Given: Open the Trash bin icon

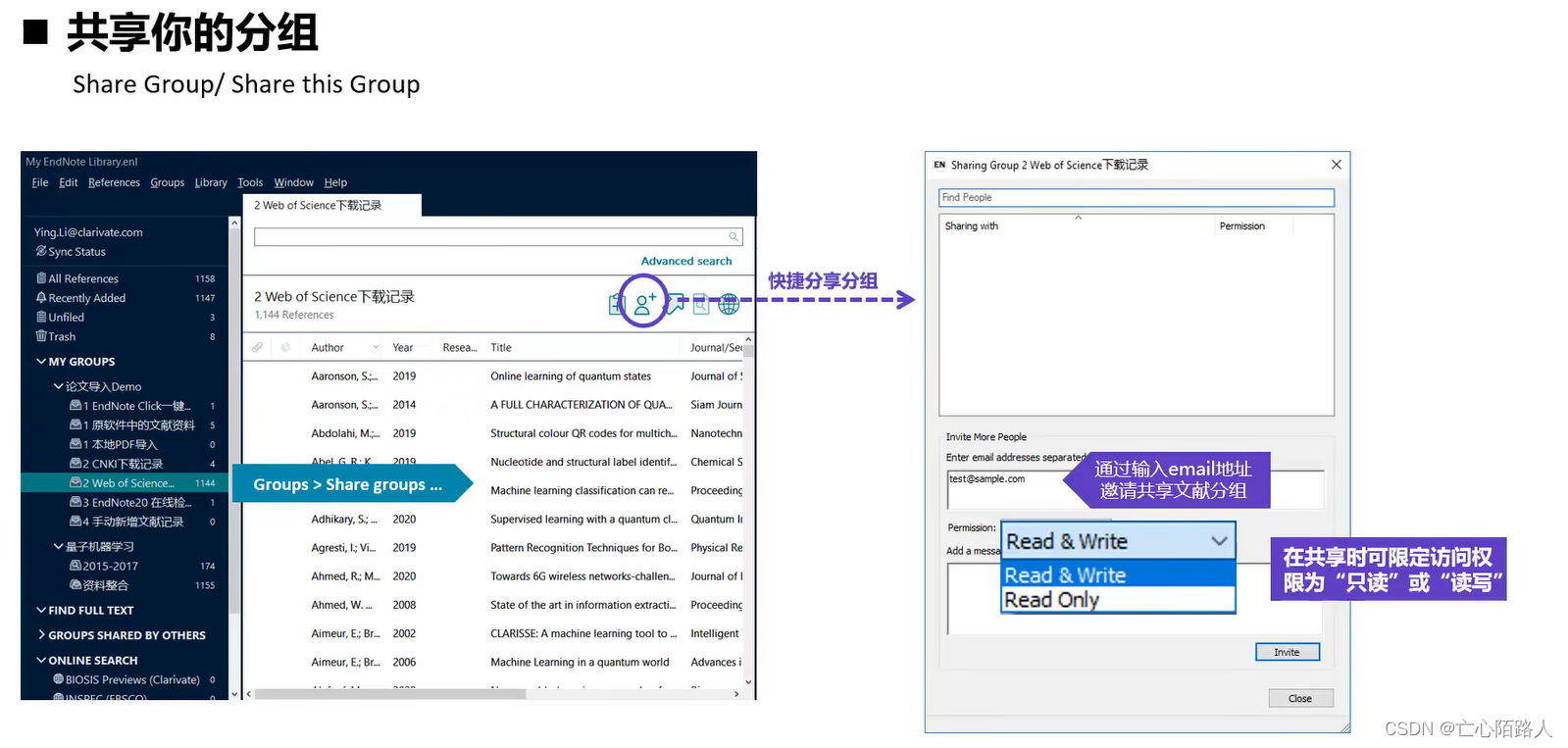Looking at the screenshot, I should click(x=41, y=336).
